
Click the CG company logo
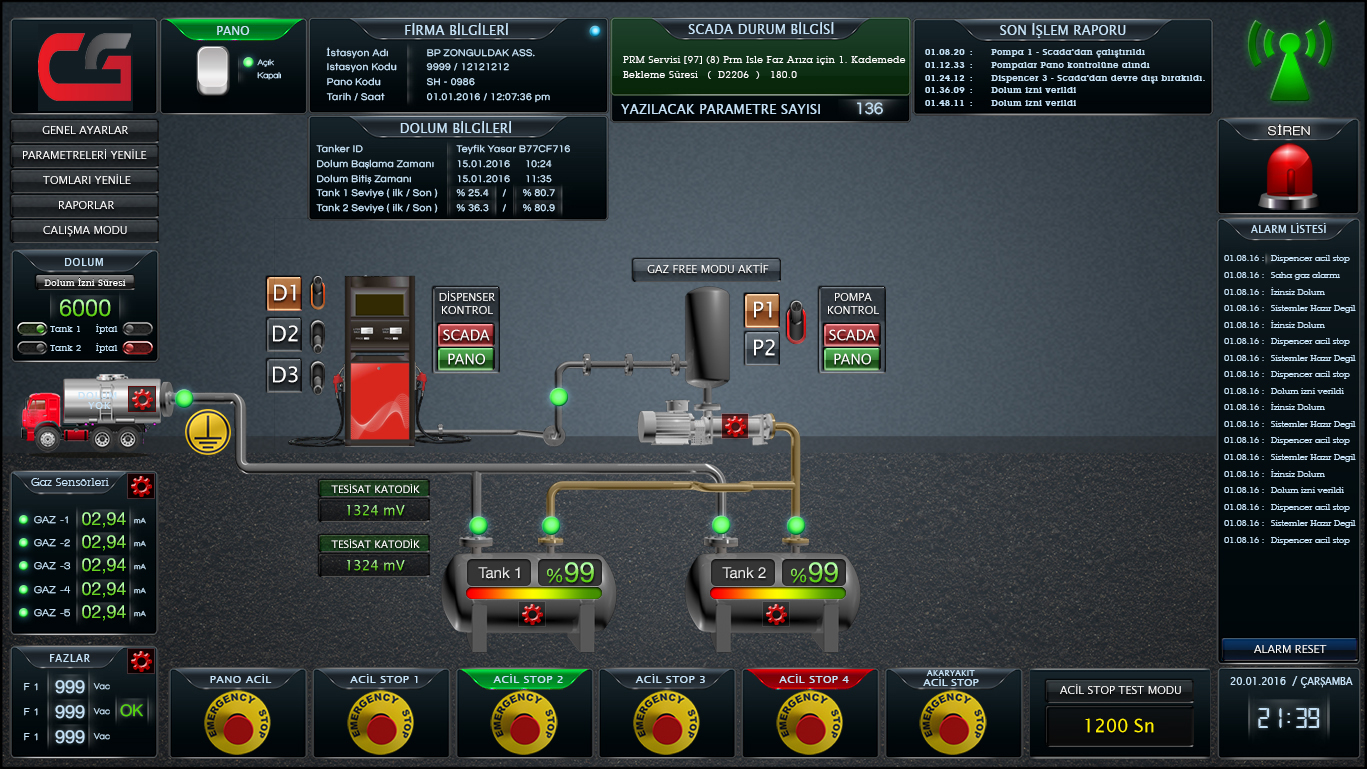tap(83, 63)
